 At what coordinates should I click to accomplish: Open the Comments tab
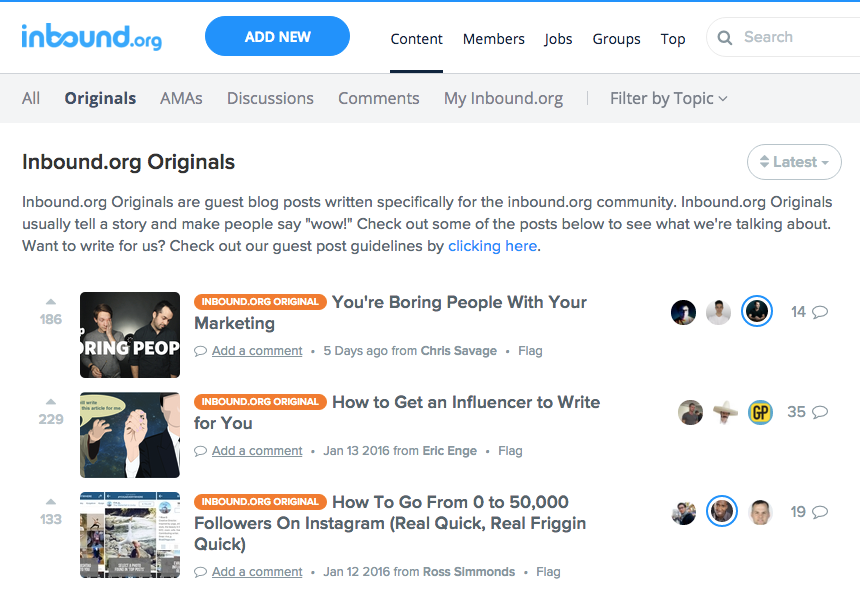coord(378,98)
